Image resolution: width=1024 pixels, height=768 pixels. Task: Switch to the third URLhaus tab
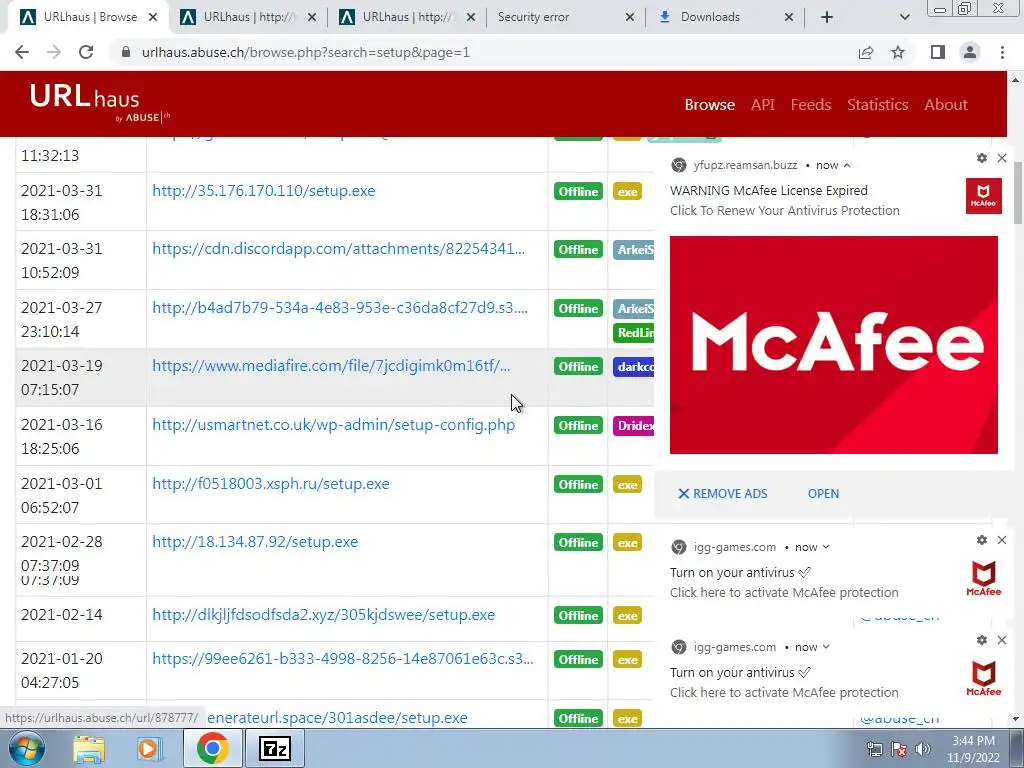408,17
